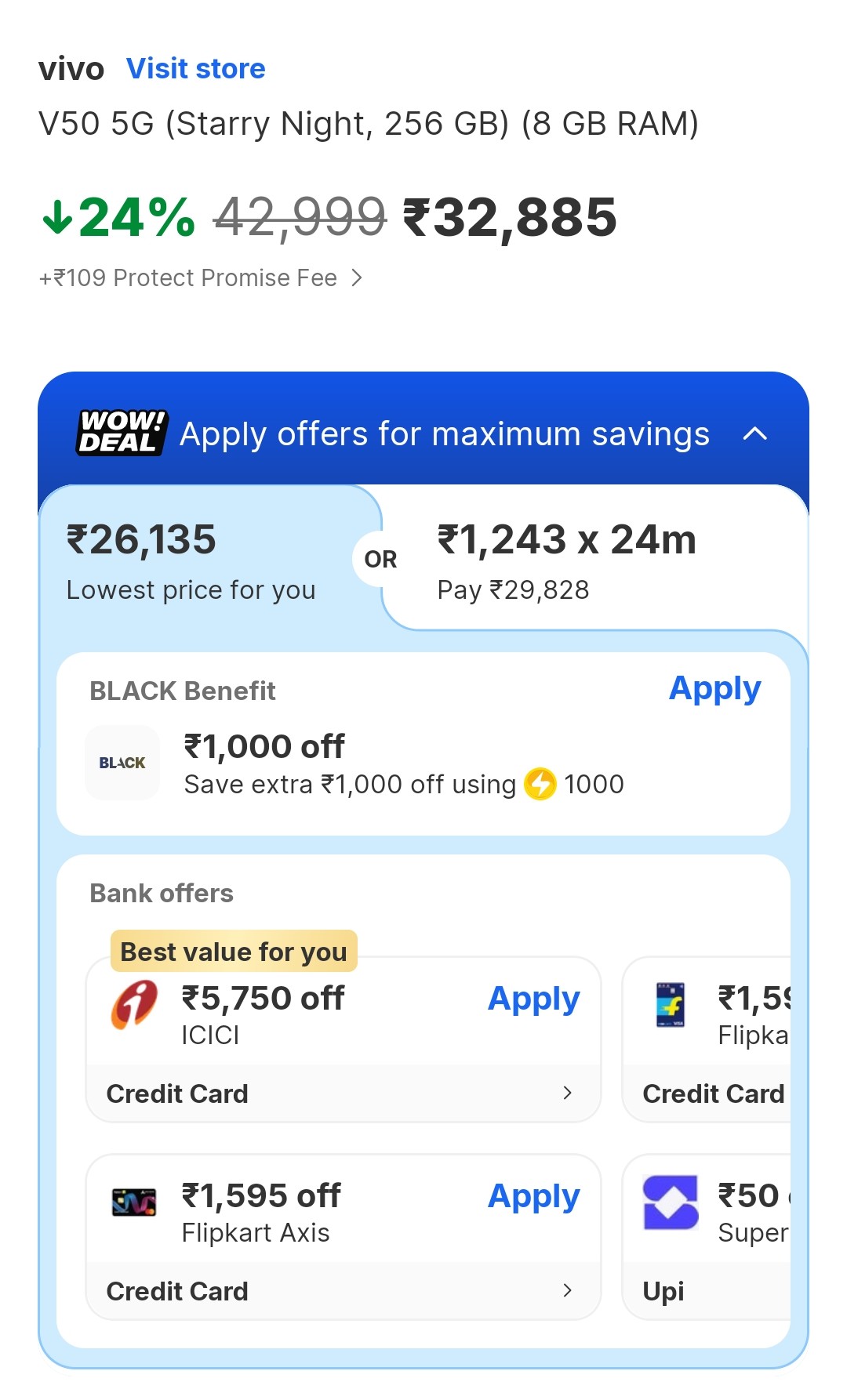This screenshot has height=1400, width=847.
Task: Click the yellow SuperCoin lightning icon
Action: tap(540, 784)
